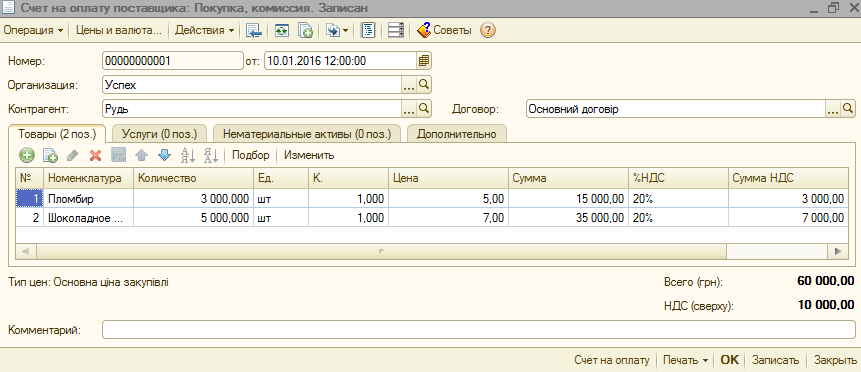Click the Контрагент field with Рудь
Screen dimensions: 861x372
tap(252, 109)
